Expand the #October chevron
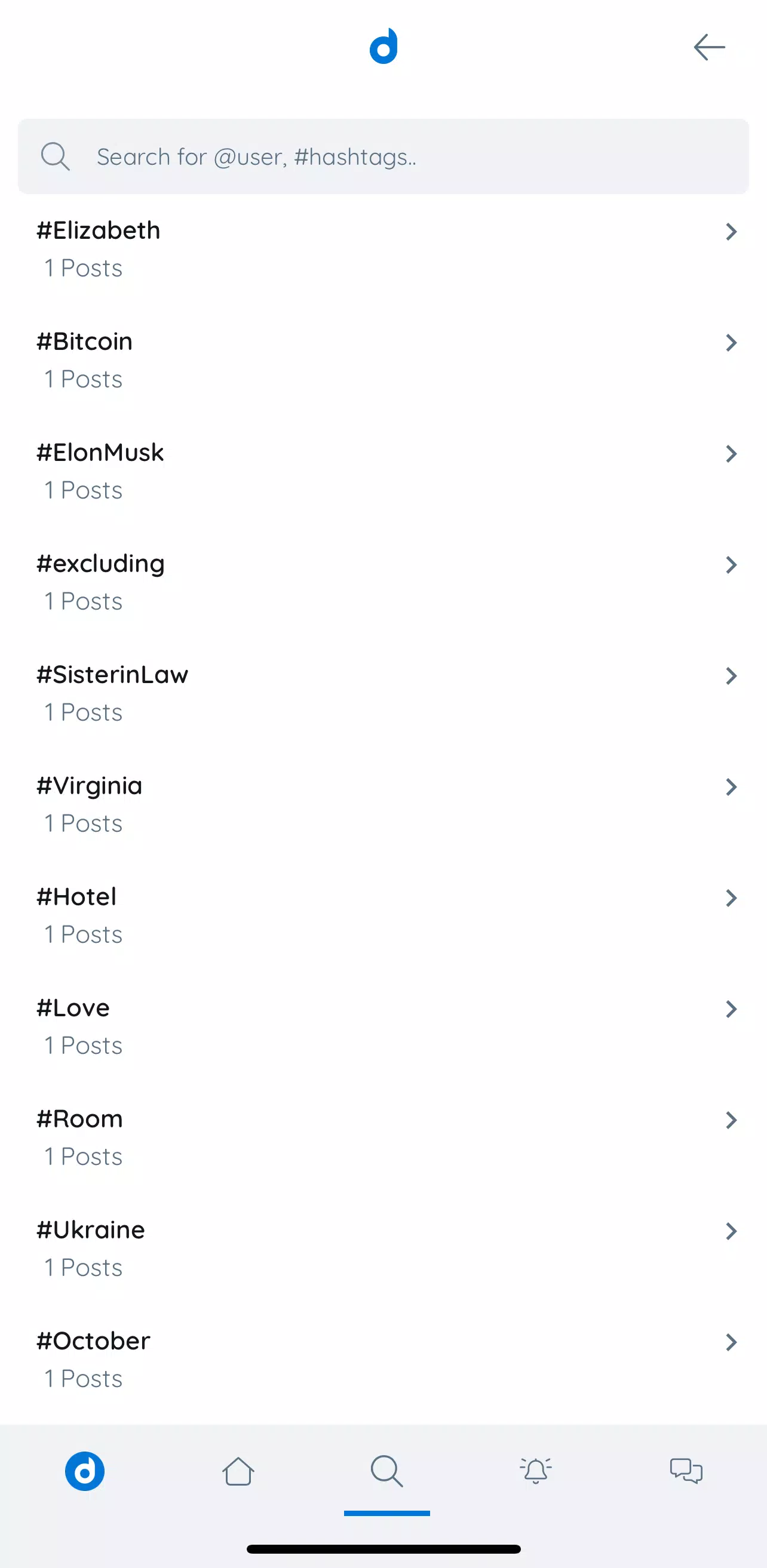 pos(731,1342)
